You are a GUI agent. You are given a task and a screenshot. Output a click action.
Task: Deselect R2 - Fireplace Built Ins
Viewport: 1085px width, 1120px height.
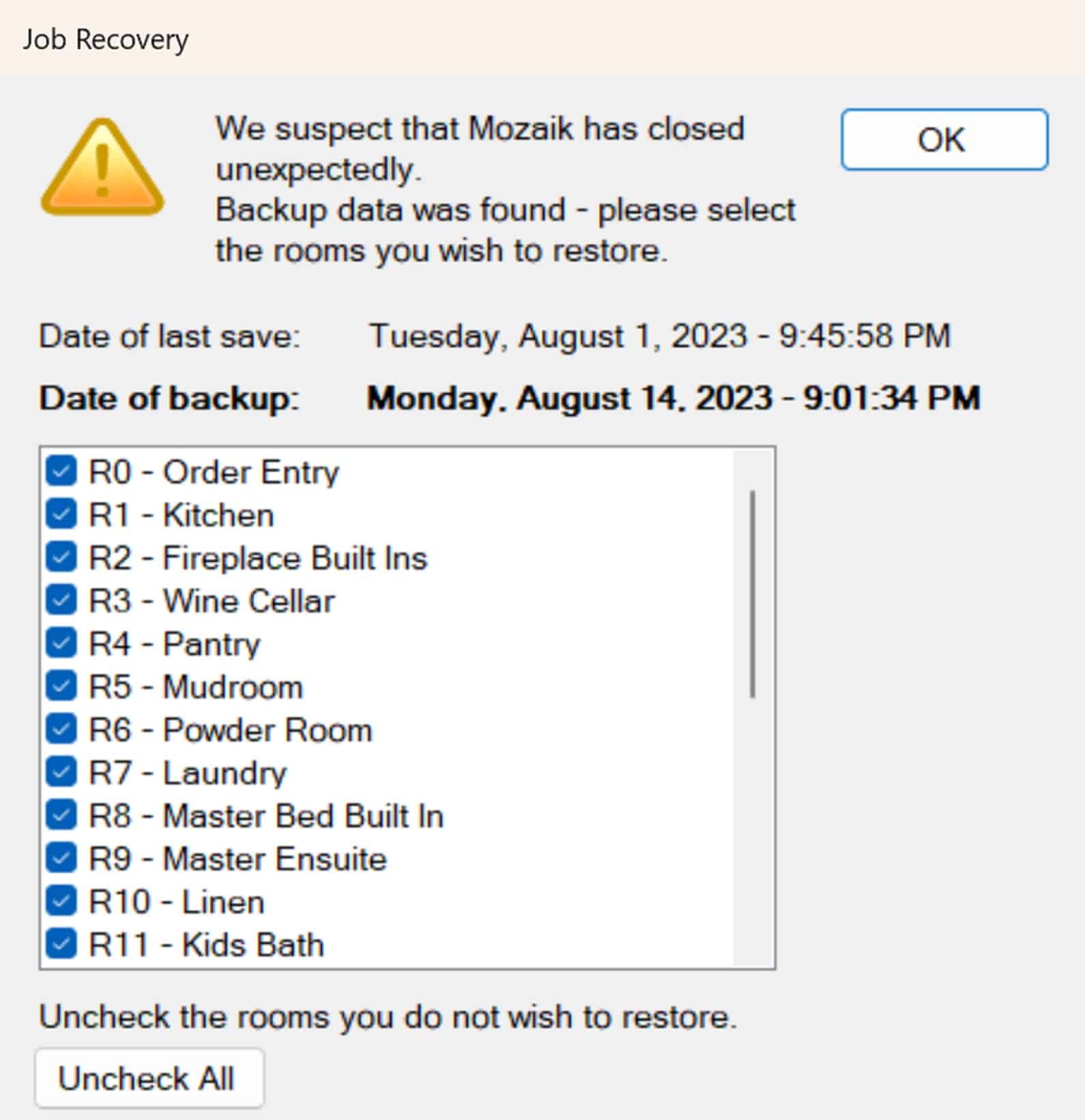(61, 558)
